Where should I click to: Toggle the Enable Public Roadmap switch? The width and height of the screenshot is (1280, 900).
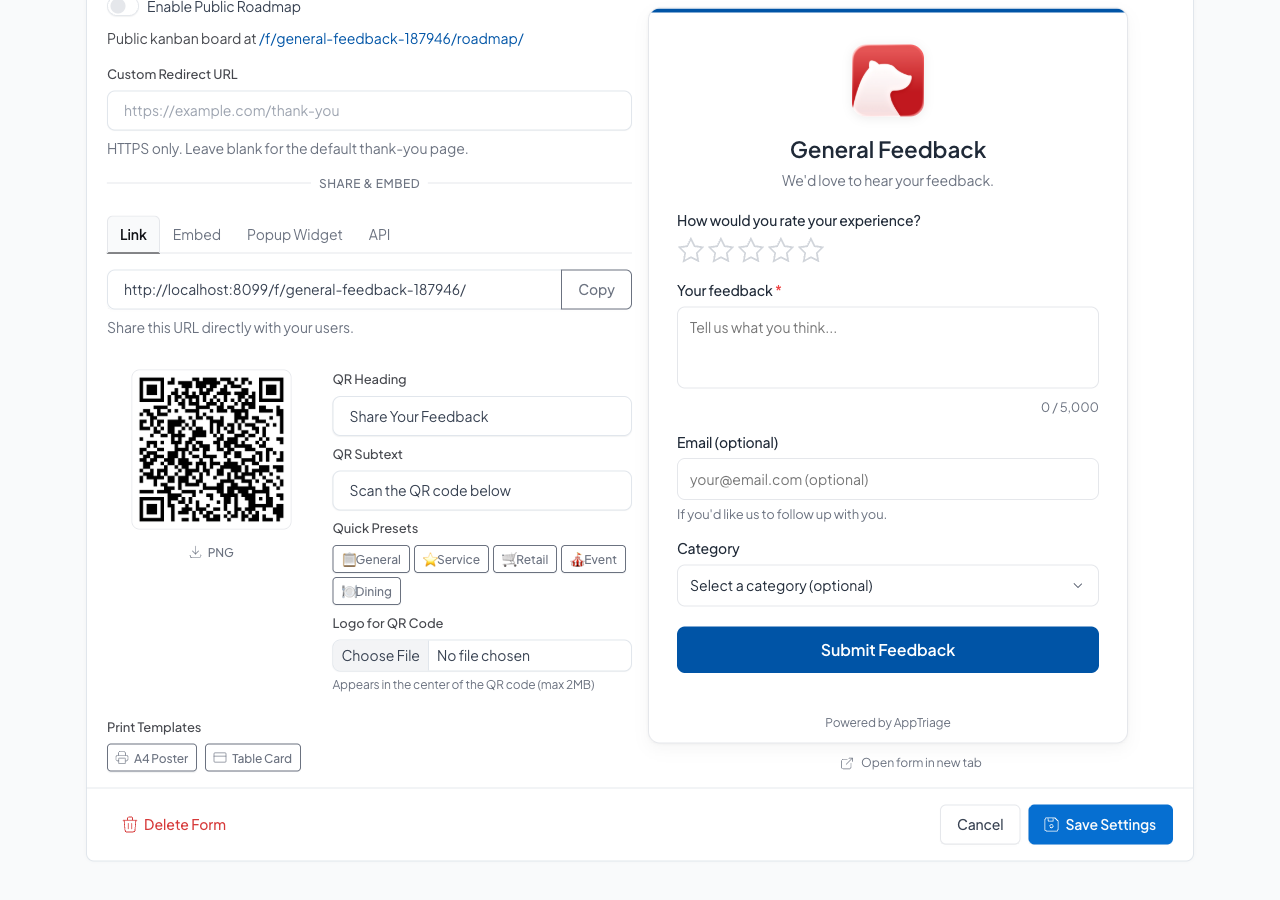click(x=121, y=6)
